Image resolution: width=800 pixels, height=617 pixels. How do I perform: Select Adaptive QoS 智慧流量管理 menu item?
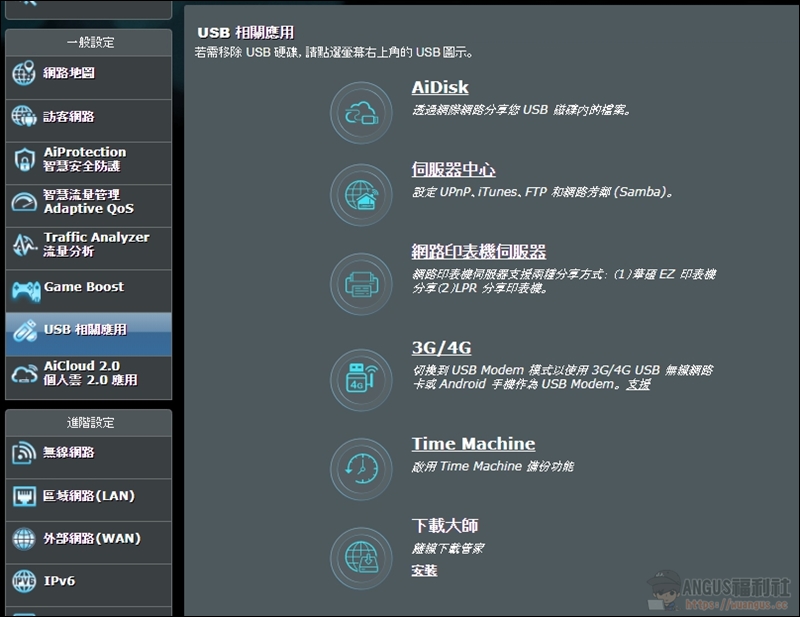(x=88, y=202)
